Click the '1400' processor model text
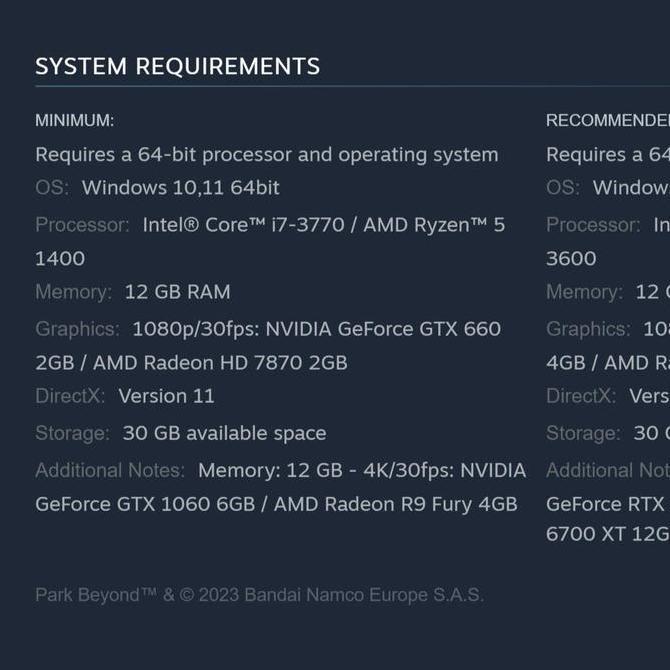Viewport: 670px width, 670px height. pos(60,259)
